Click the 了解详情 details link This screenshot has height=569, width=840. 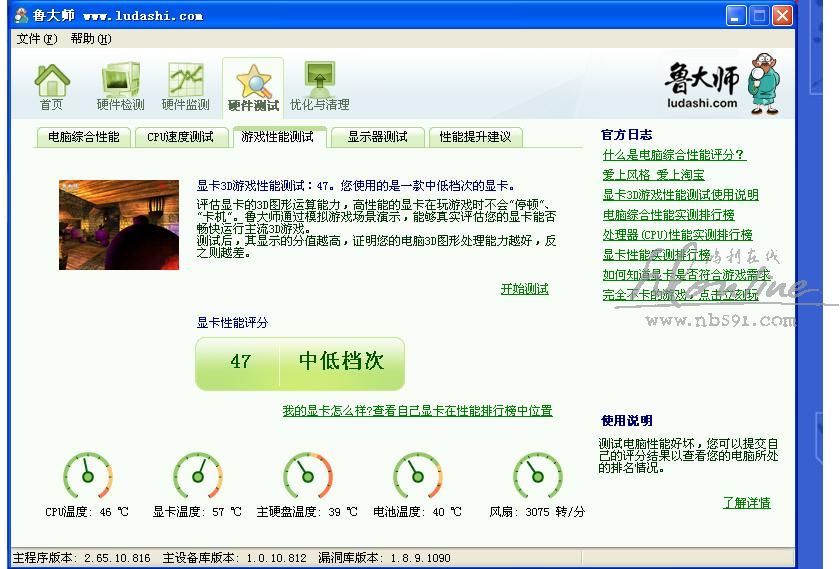point(746,503)
